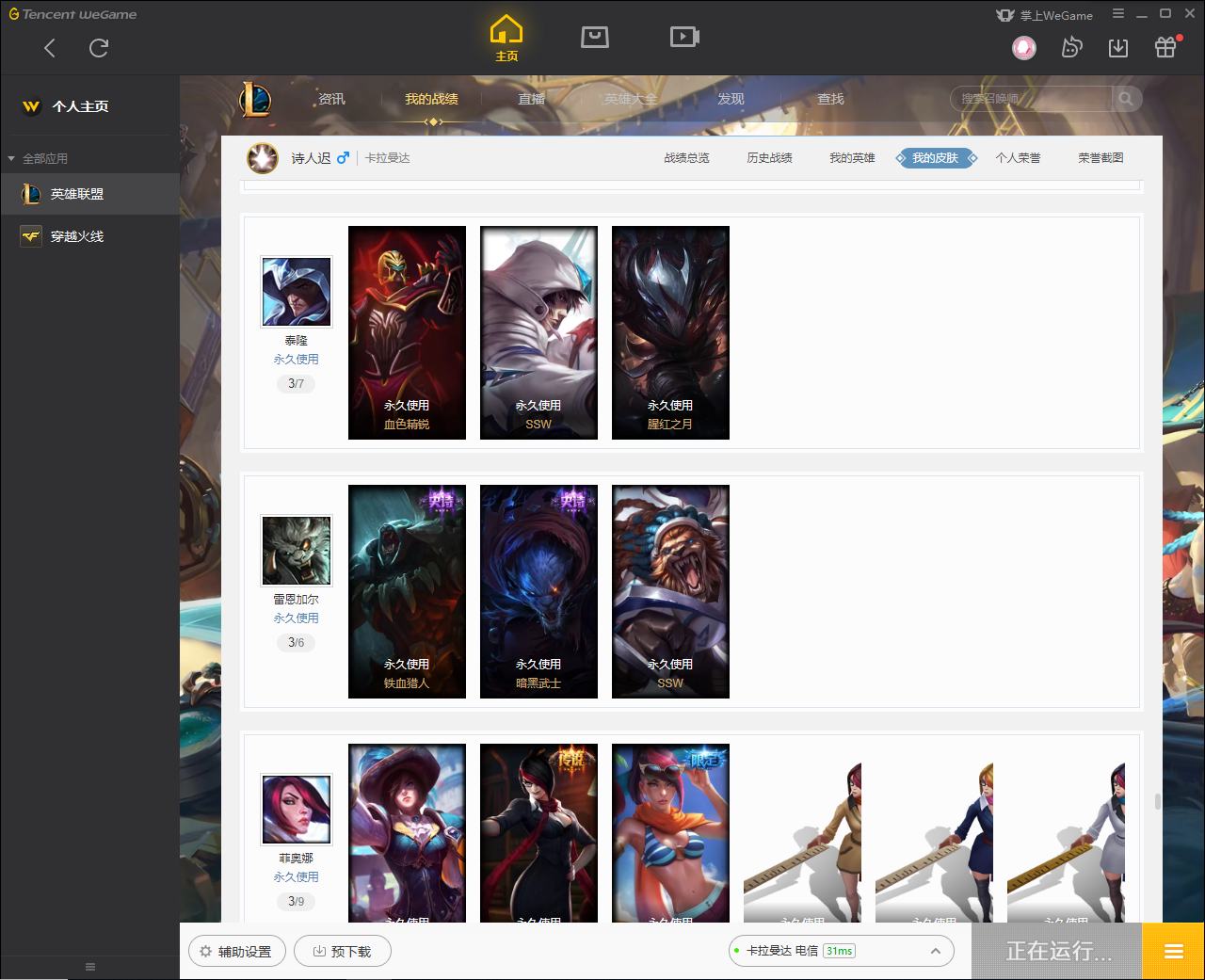Image resolution: width=1205 pixels, height=980 pixels.
Task: Open the yellow launcher options menu
Action: coord(1174,951)
